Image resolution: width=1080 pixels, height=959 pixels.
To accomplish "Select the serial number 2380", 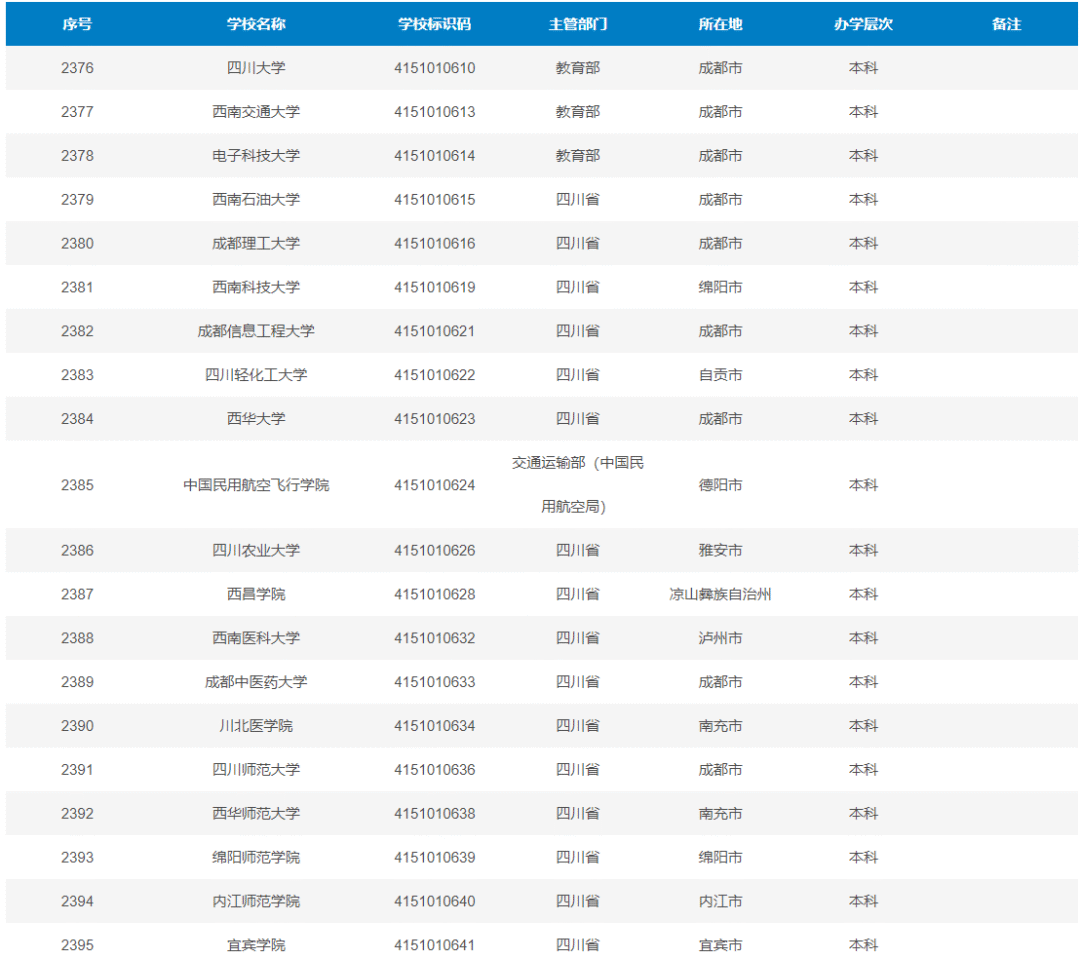I will (77, 243).
